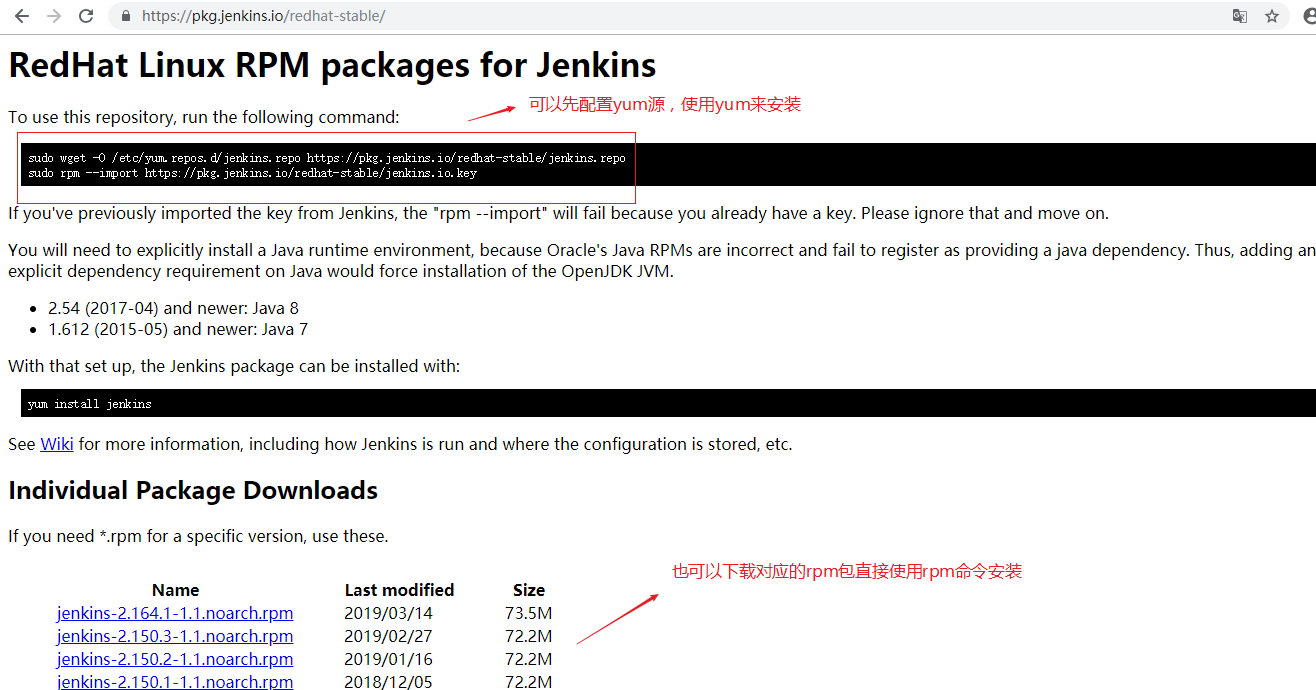Click the "sudo wget -O" command line
This screenshot has height=690, width=1316.
point(327,158)
